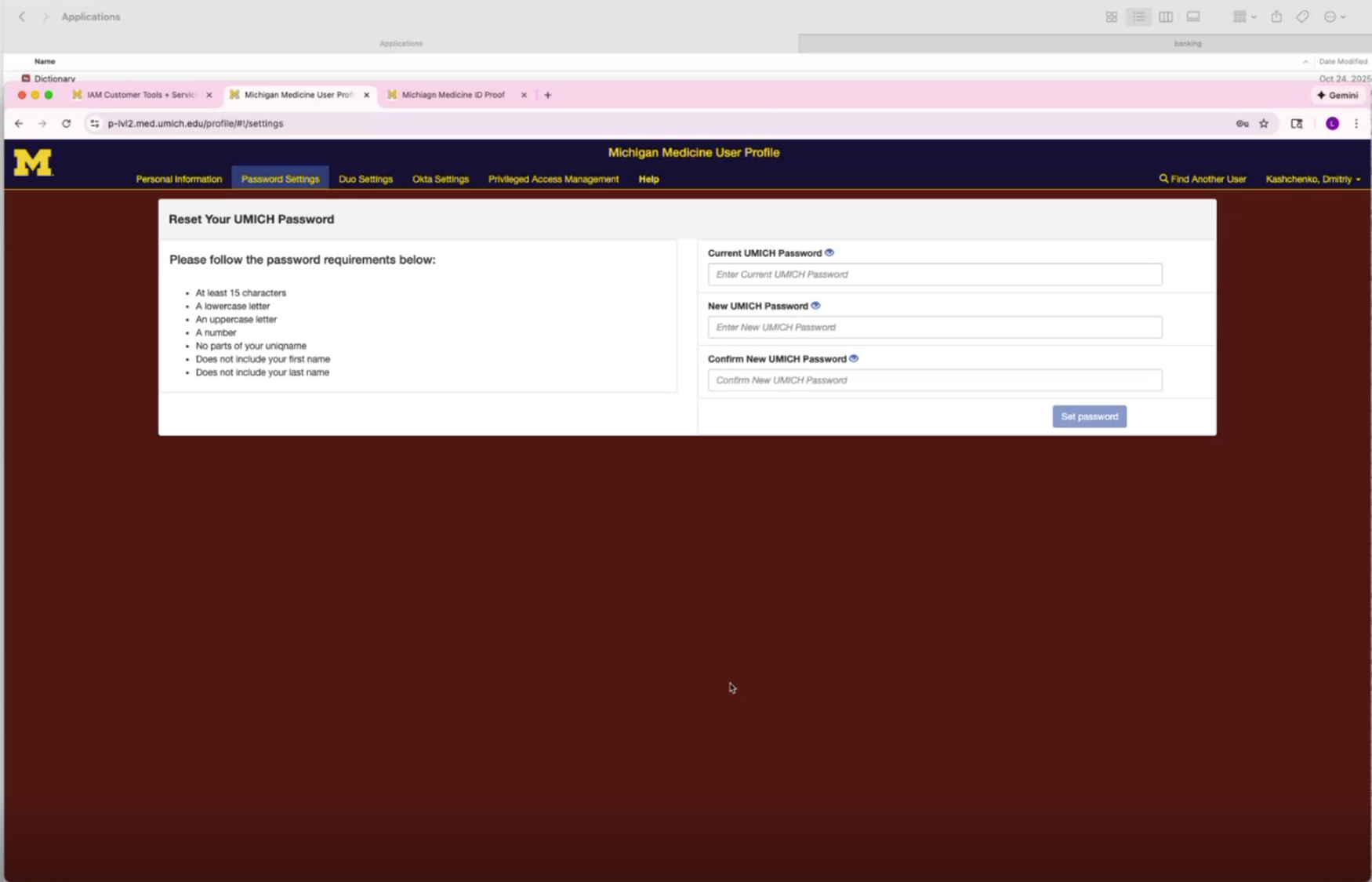The width and height of the screenshot is (1372, 882).
Task: Click the browser reload page icon
Action: [67, 124]
